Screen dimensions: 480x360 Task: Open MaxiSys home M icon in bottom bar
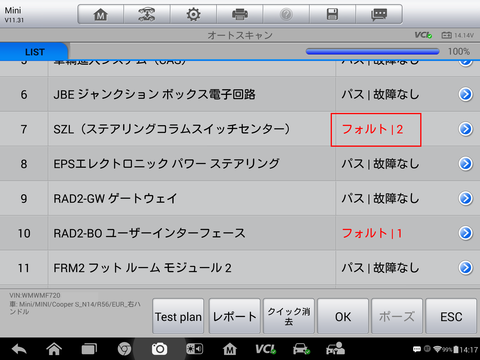[230, 349]
